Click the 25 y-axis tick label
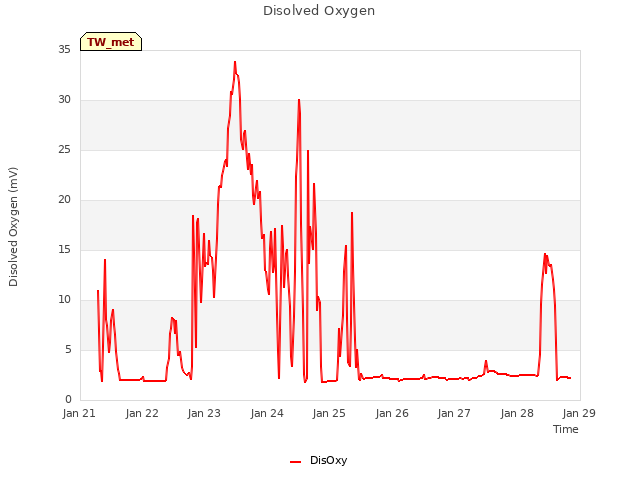 click(x=64, y=149)
